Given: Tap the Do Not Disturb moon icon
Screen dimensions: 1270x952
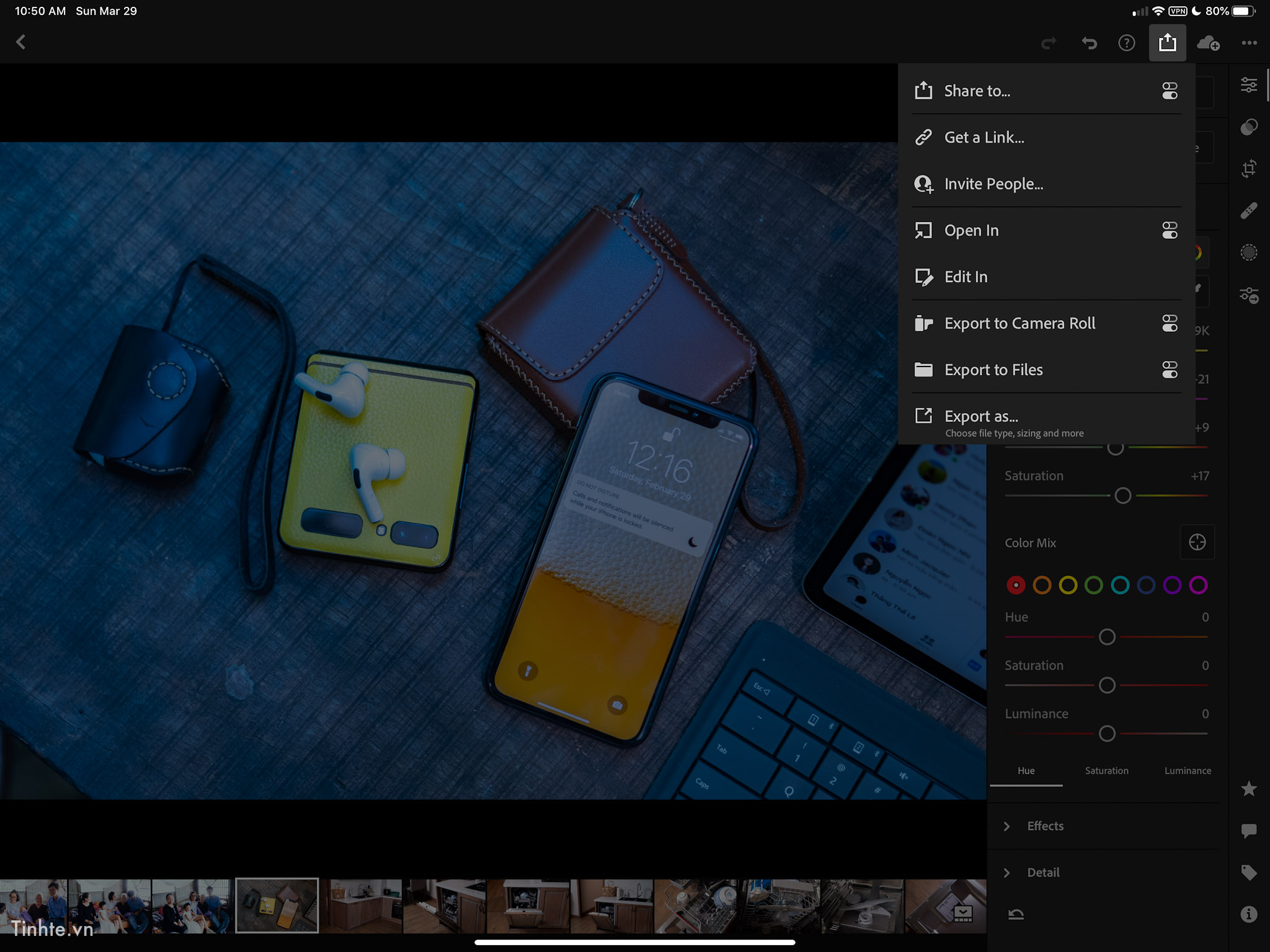Looking at the screenshot, I should (x=1196, y=11).
